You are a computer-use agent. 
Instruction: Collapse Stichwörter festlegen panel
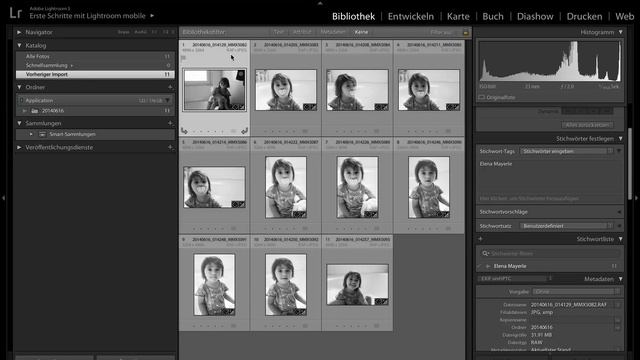pyautogui.click(x=620, y=139)
